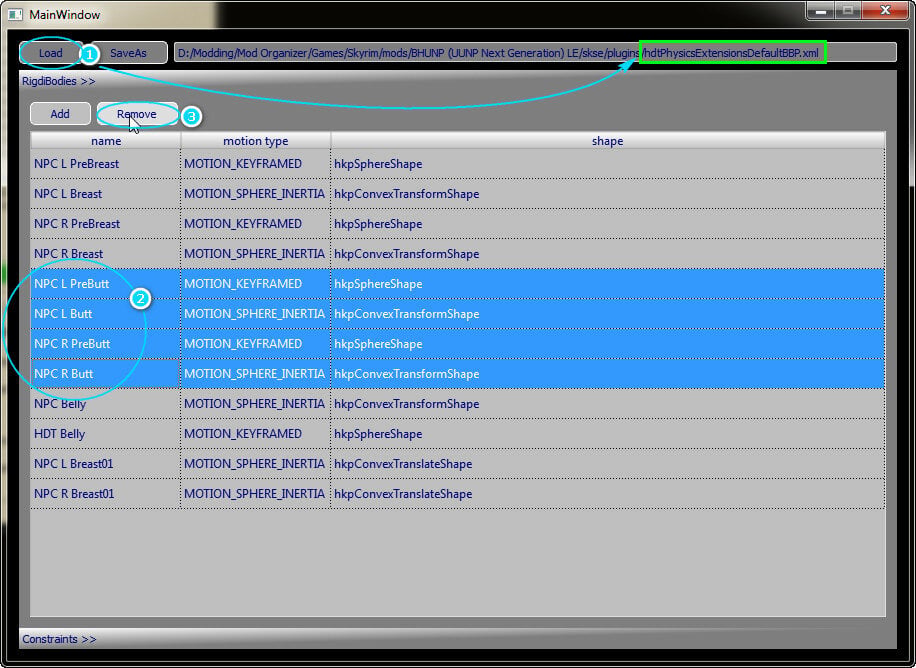Click motion type of NPC R PreBreast

pos(256,224)
